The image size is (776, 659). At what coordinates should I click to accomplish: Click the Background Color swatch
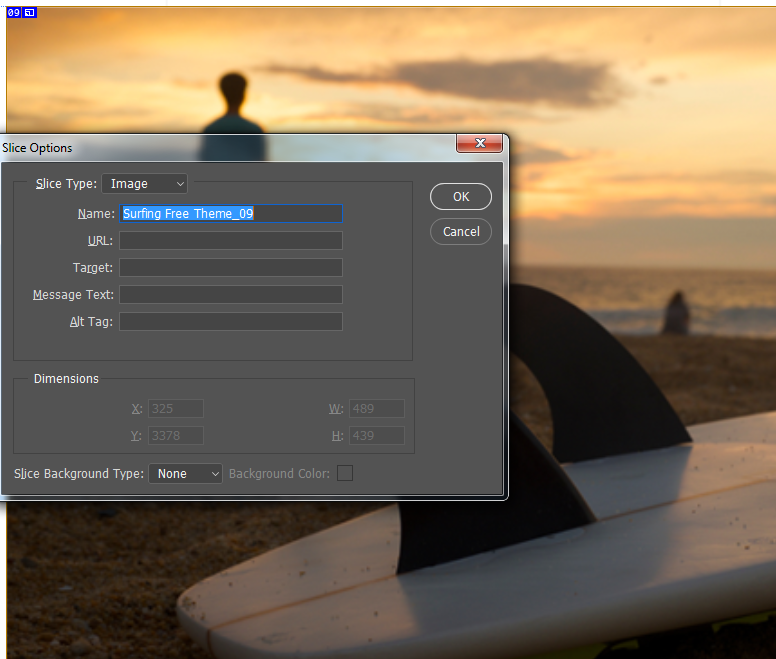click(x=345, y=473)
